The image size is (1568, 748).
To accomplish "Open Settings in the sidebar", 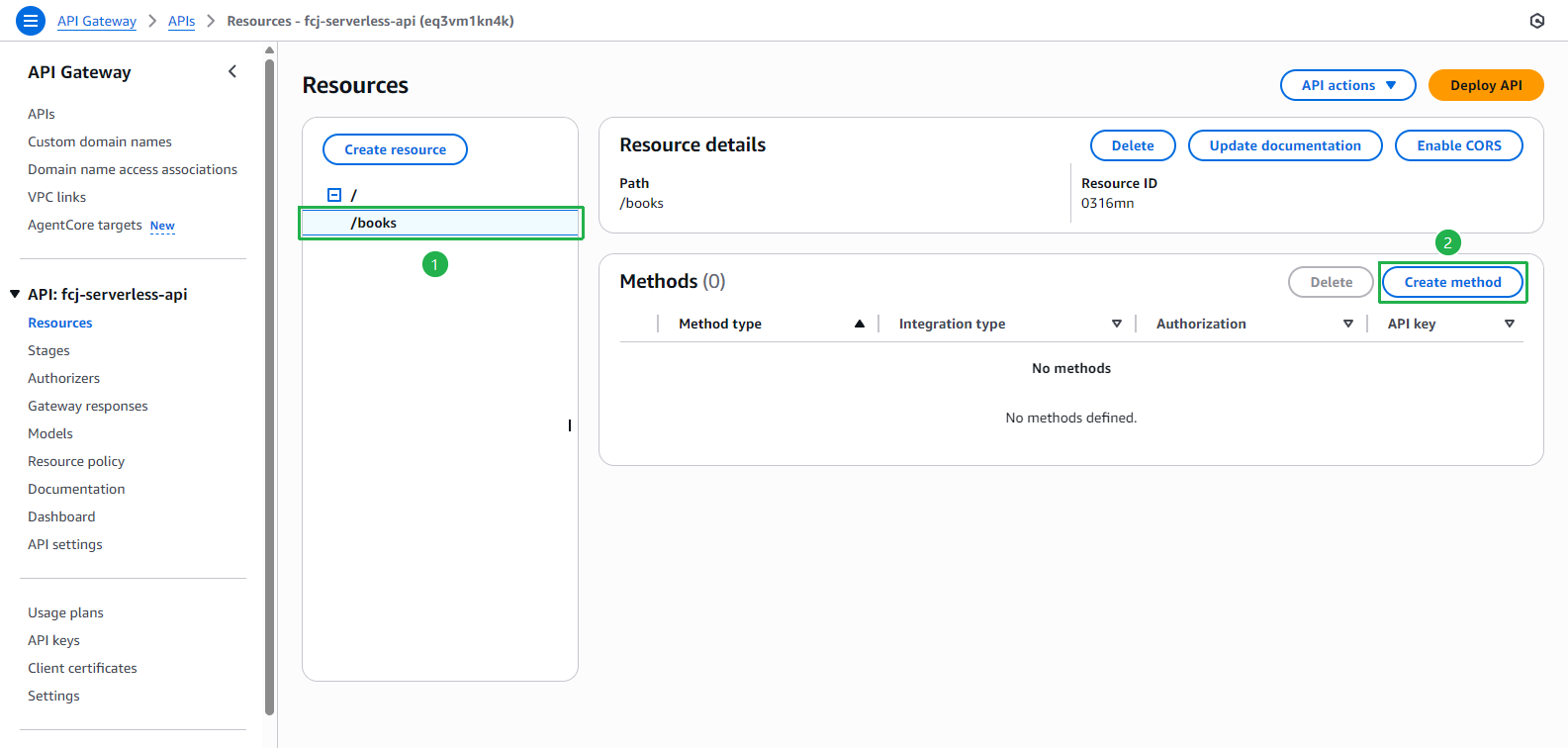I will point(53,696).
